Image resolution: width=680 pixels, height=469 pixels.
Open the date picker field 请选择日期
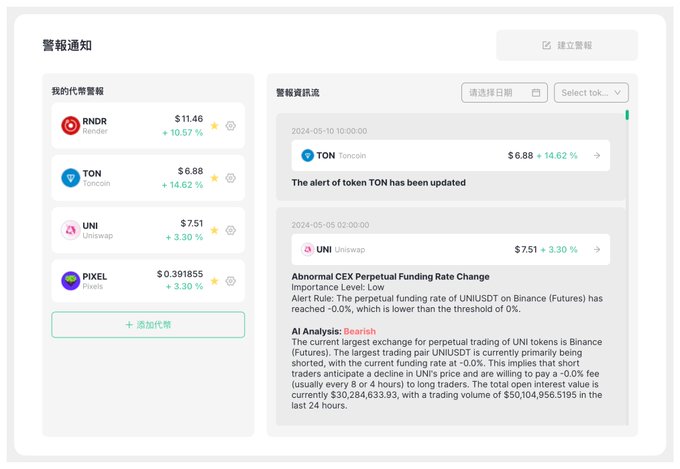[x=504, y=92]
